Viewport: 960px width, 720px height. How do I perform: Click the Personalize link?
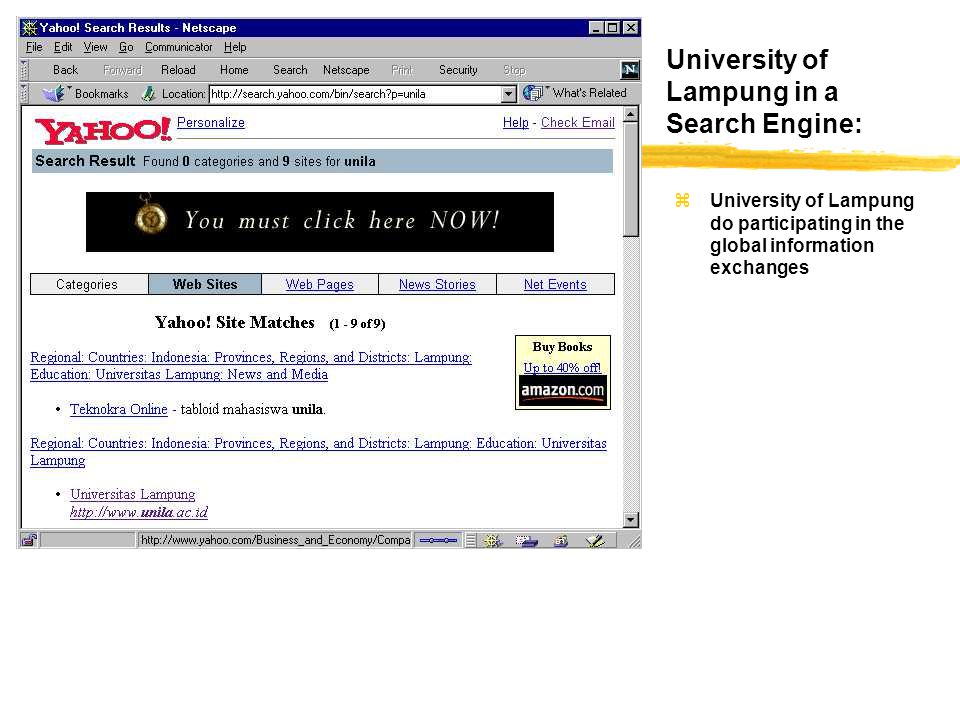tap(211, 122)
